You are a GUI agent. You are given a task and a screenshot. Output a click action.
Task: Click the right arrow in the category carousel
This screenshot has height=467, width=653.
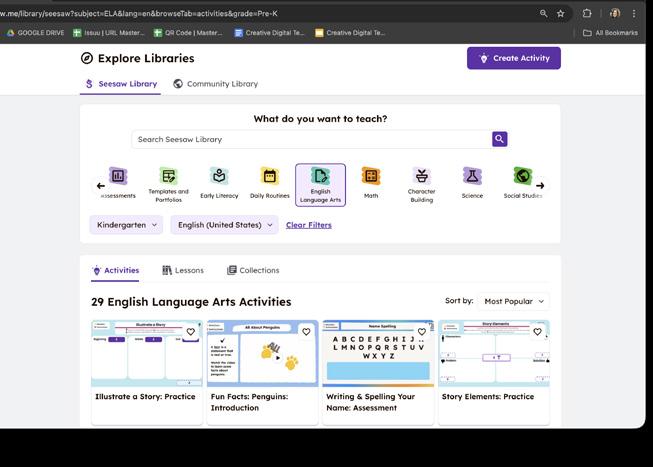[x=540, y=186]
